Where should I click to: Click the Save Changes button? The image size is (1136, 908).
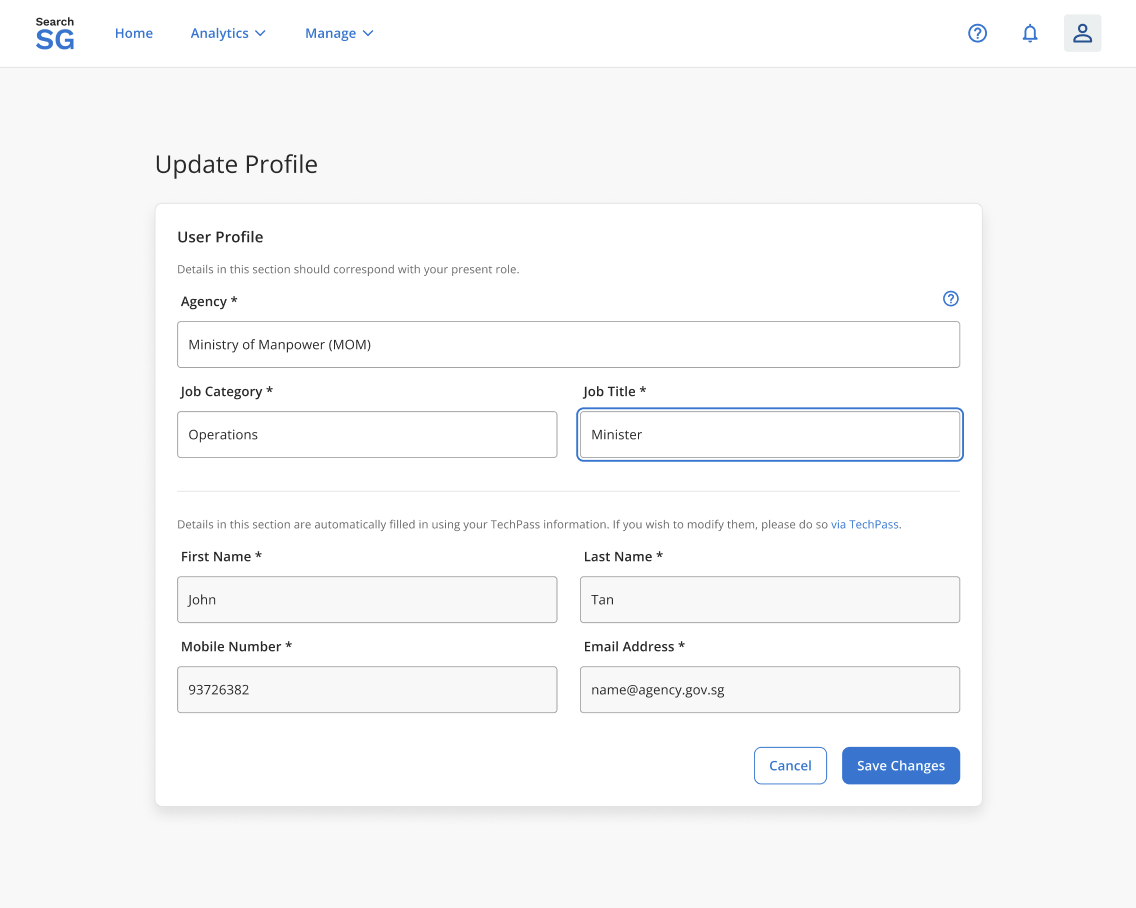[x=900, y=765]
